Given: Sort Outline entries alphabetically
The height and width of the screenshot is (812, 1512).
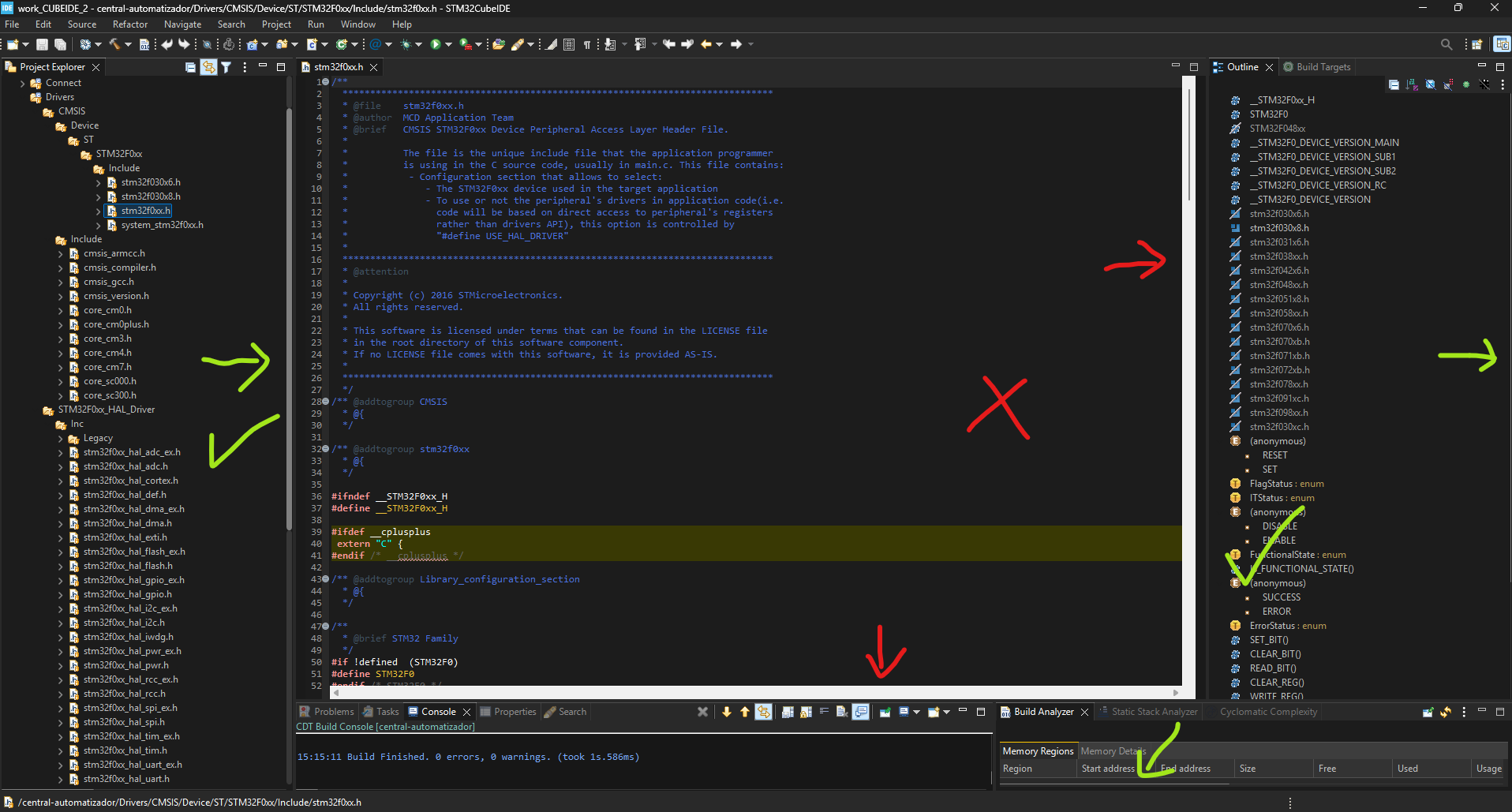Looking at the screenshot, I should pos(1412,84).
